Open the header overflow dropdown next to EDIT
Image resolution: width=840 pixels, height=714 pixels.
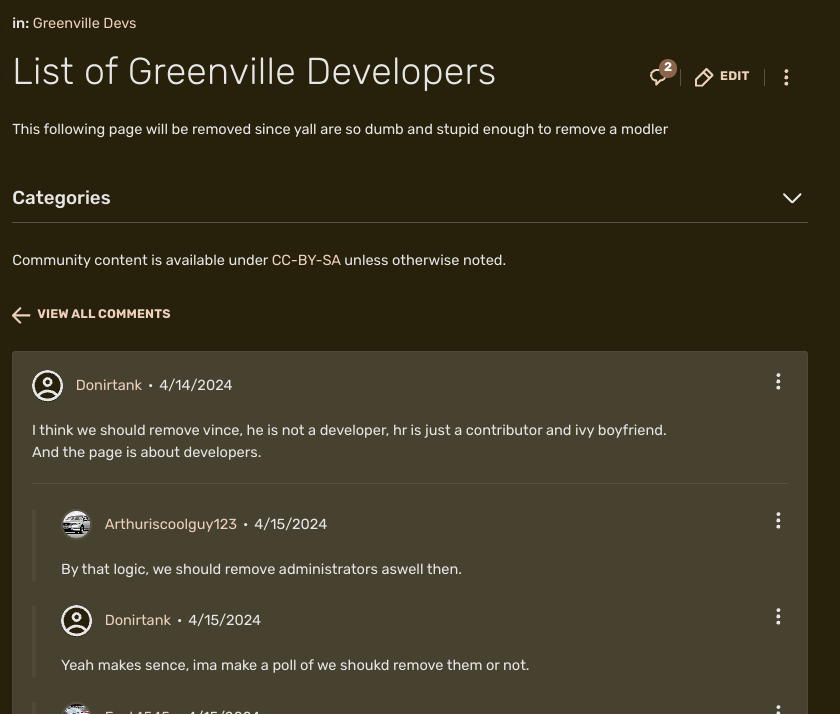(x=786, y=77)
